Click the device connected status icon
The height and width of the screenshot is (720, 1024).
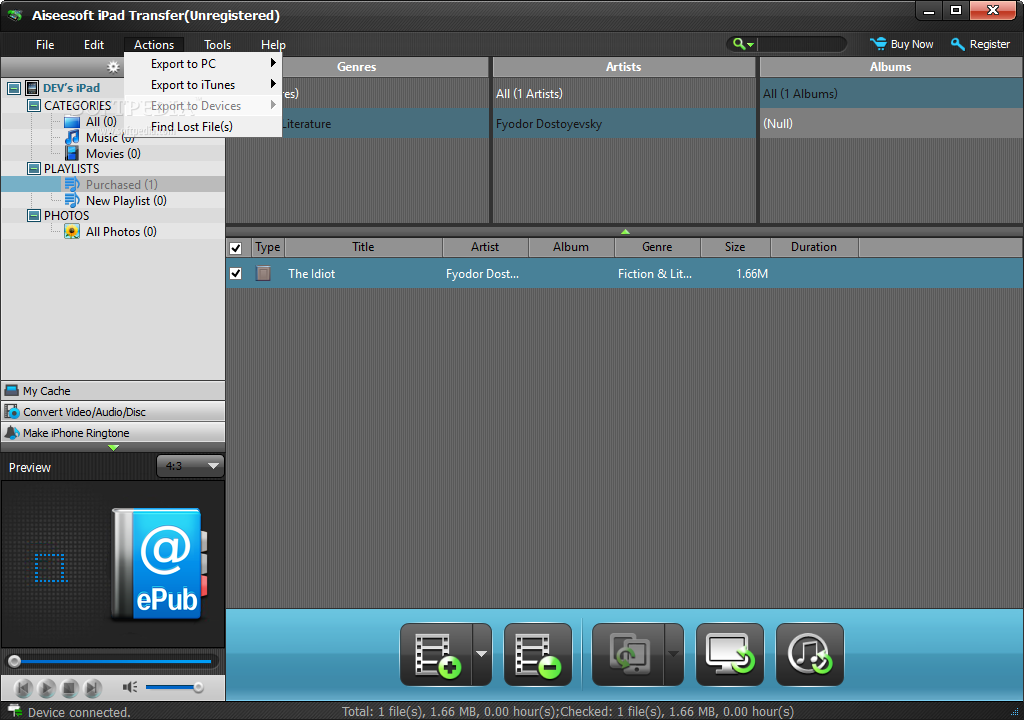(x=14, y=711)
